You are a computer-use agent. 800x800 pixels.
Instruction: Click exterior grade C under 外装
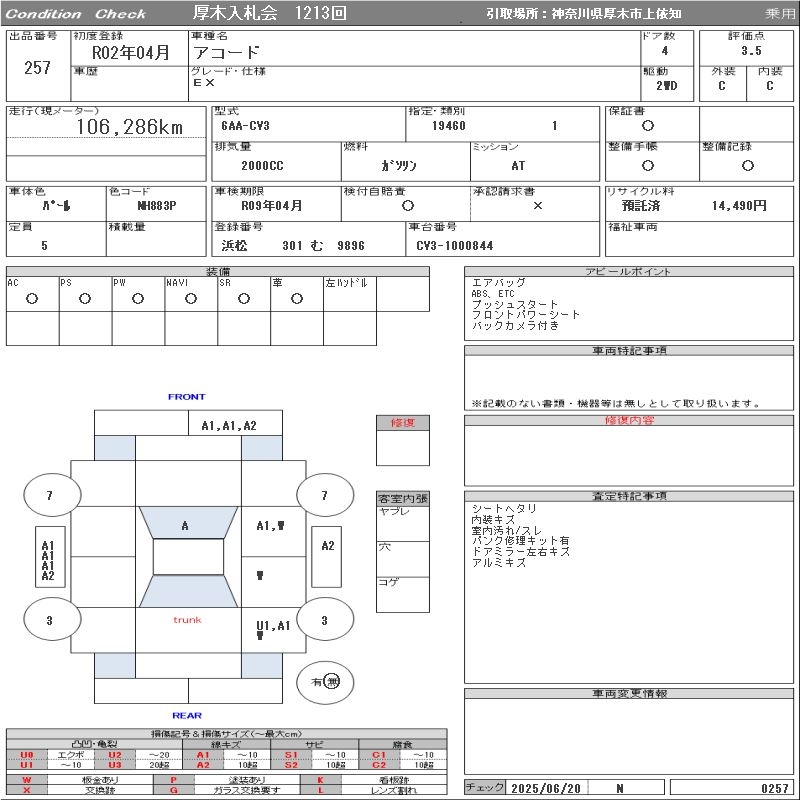[x=721, y=85]
